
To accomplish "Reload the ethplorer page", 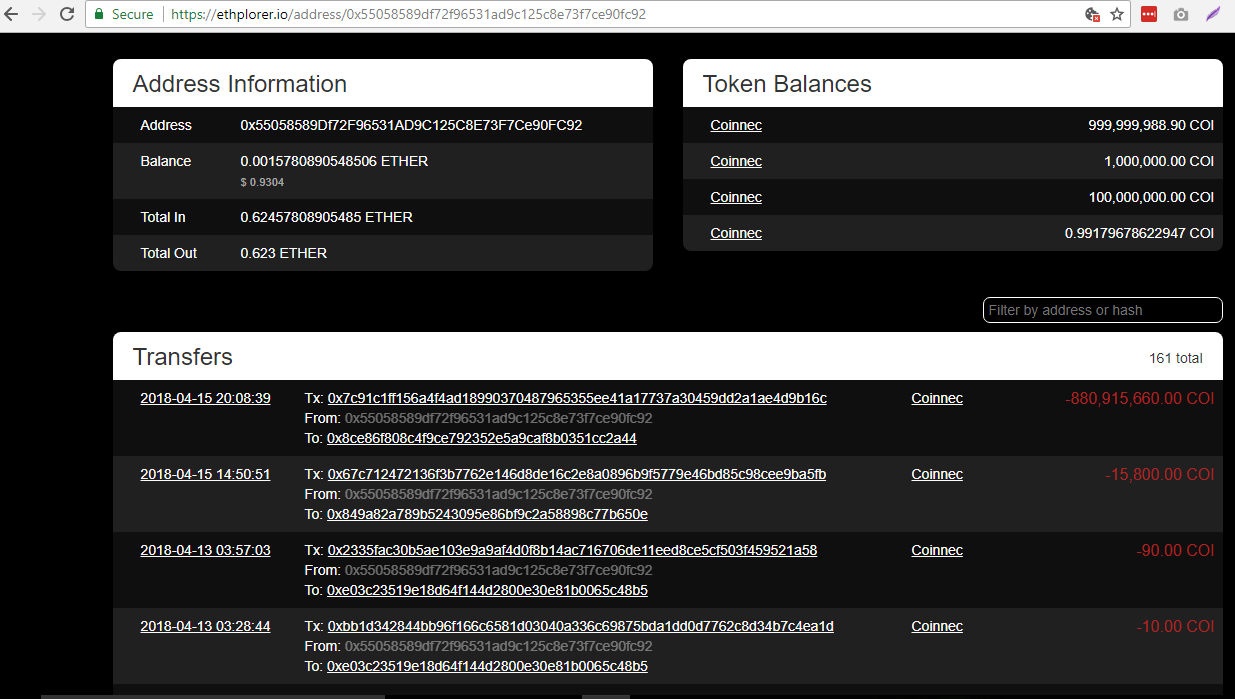I will coord(67,15).
